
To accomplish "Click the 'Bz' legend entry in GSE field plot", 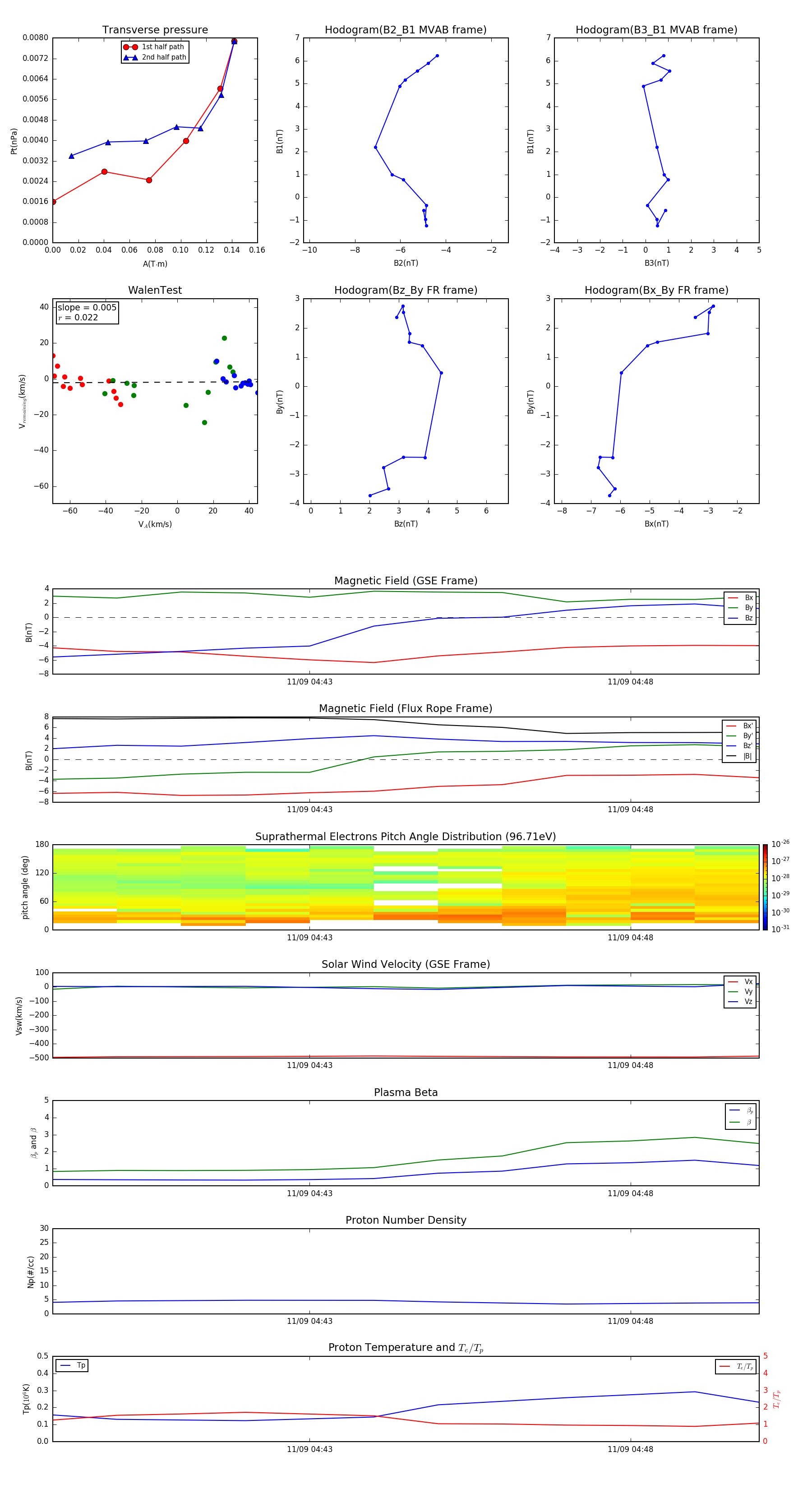I will (x=740, y=618).
